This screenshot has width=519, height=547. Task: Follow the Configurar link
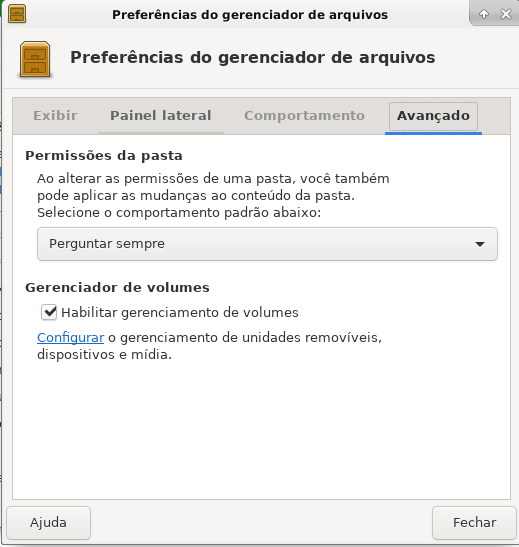(x=70, y=338)
